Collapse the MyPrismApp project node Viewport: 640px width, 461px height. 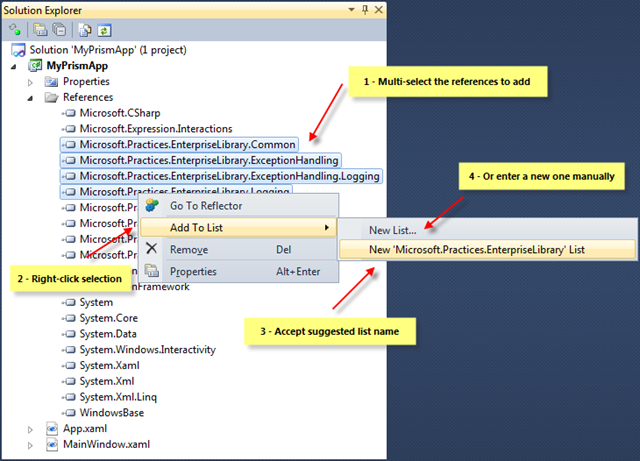pos(13,66)
